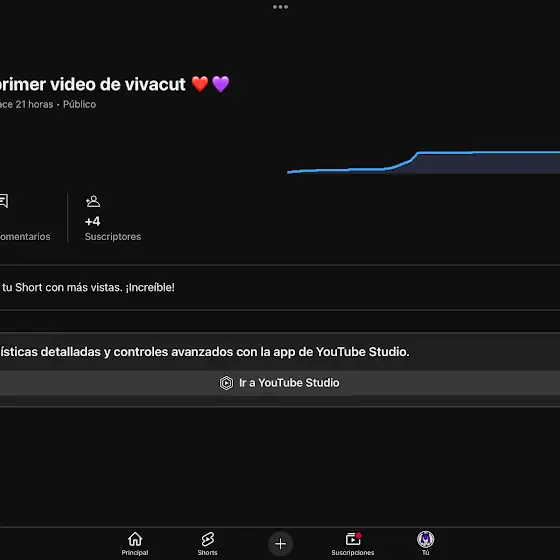The image size is (560, 560).
Task: Click the three-dot handle at top
Action: click(x=280, y=7)
